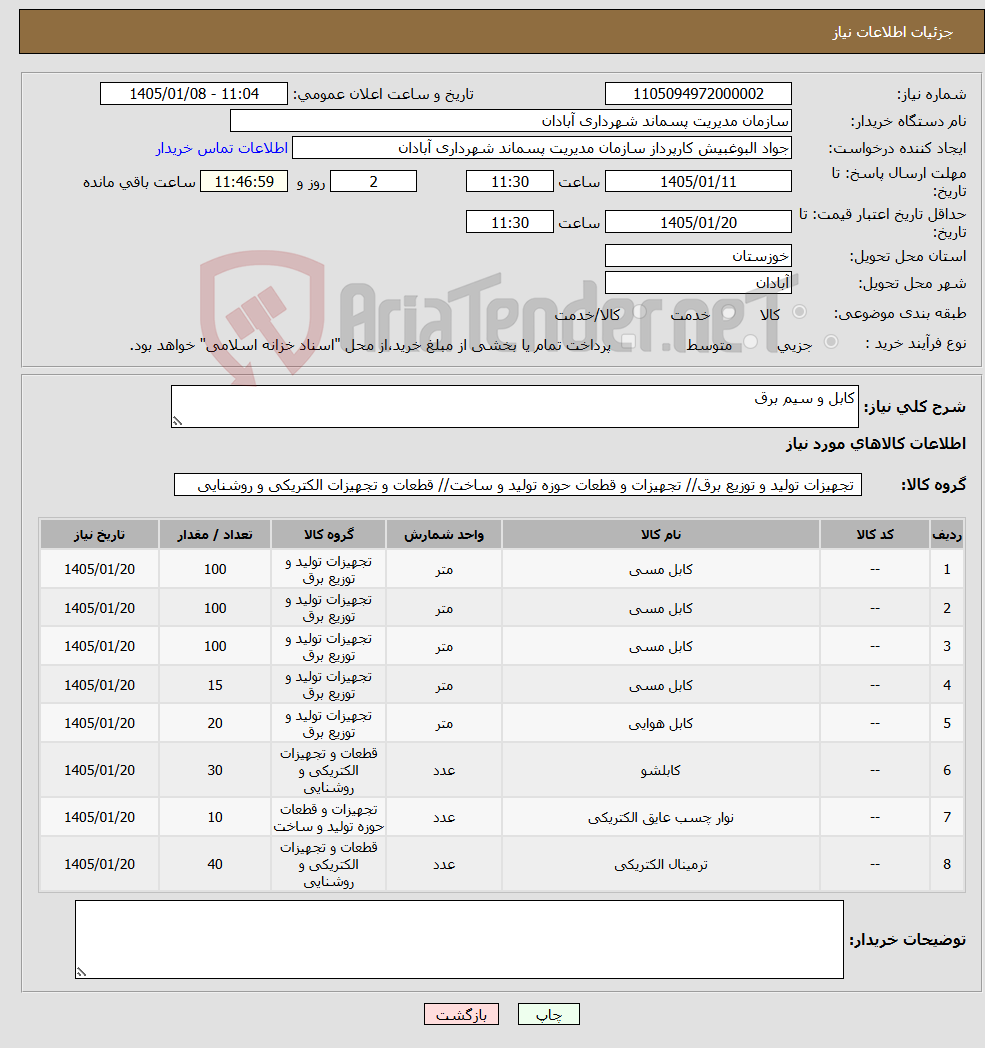Select the خدمت radio button

728,312
